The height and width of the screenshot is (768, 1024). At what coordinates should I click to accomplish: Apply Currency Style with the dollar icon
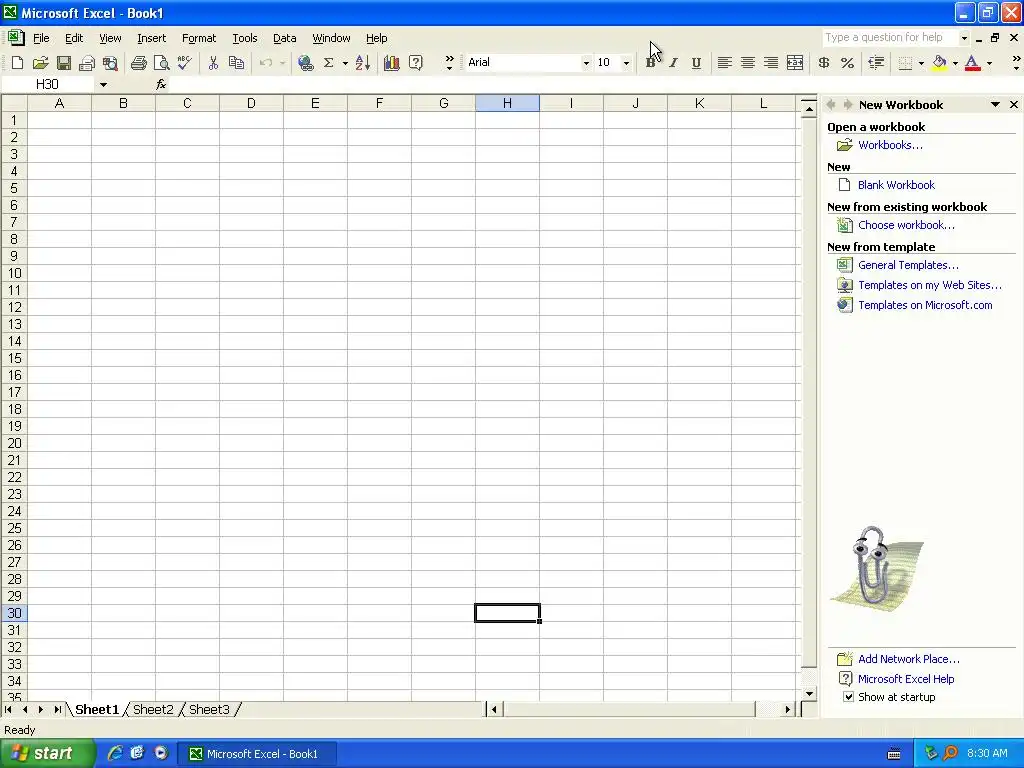(x=824, y=63)
